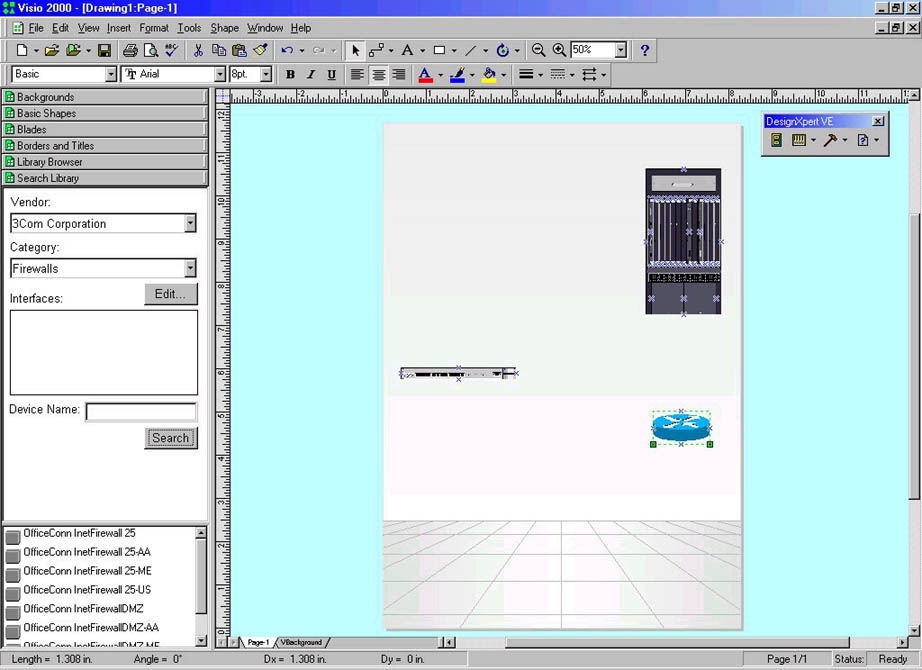This screenshot has height=670, width=922.
Task: Click the Search button
Action: (170, 438)
